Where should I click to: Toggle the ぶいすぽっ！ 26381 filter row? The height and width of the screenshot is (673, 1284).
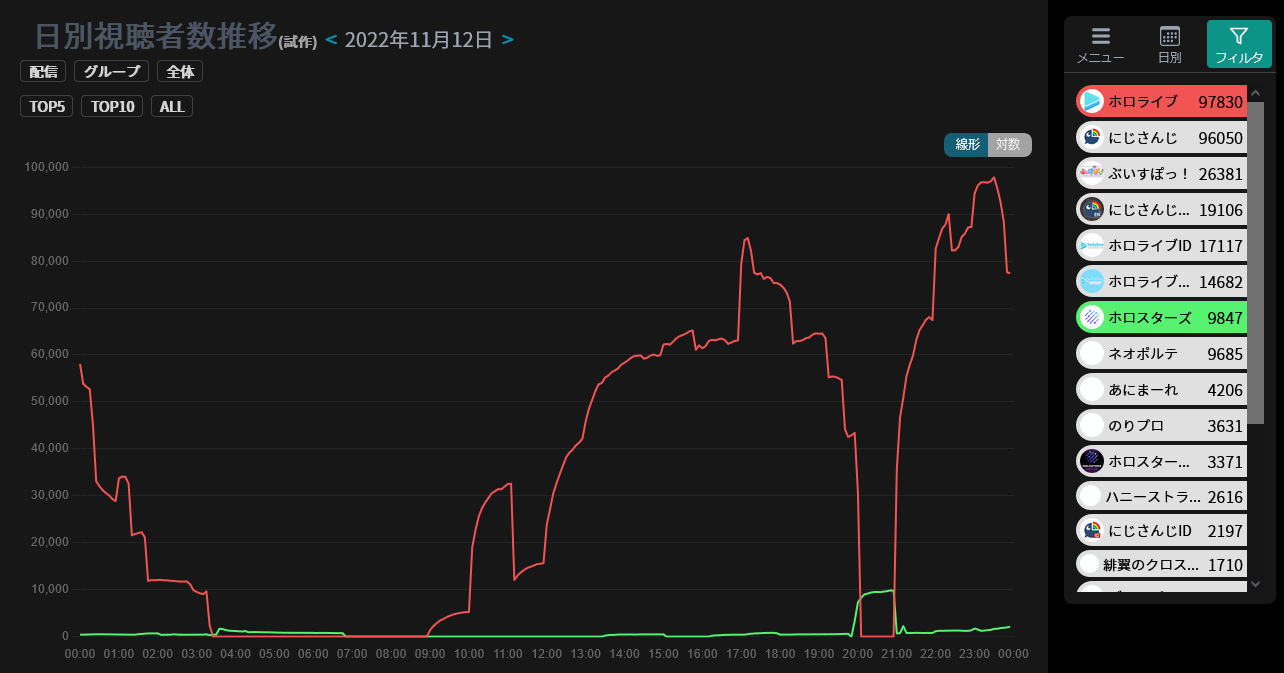pos(1161,173)
